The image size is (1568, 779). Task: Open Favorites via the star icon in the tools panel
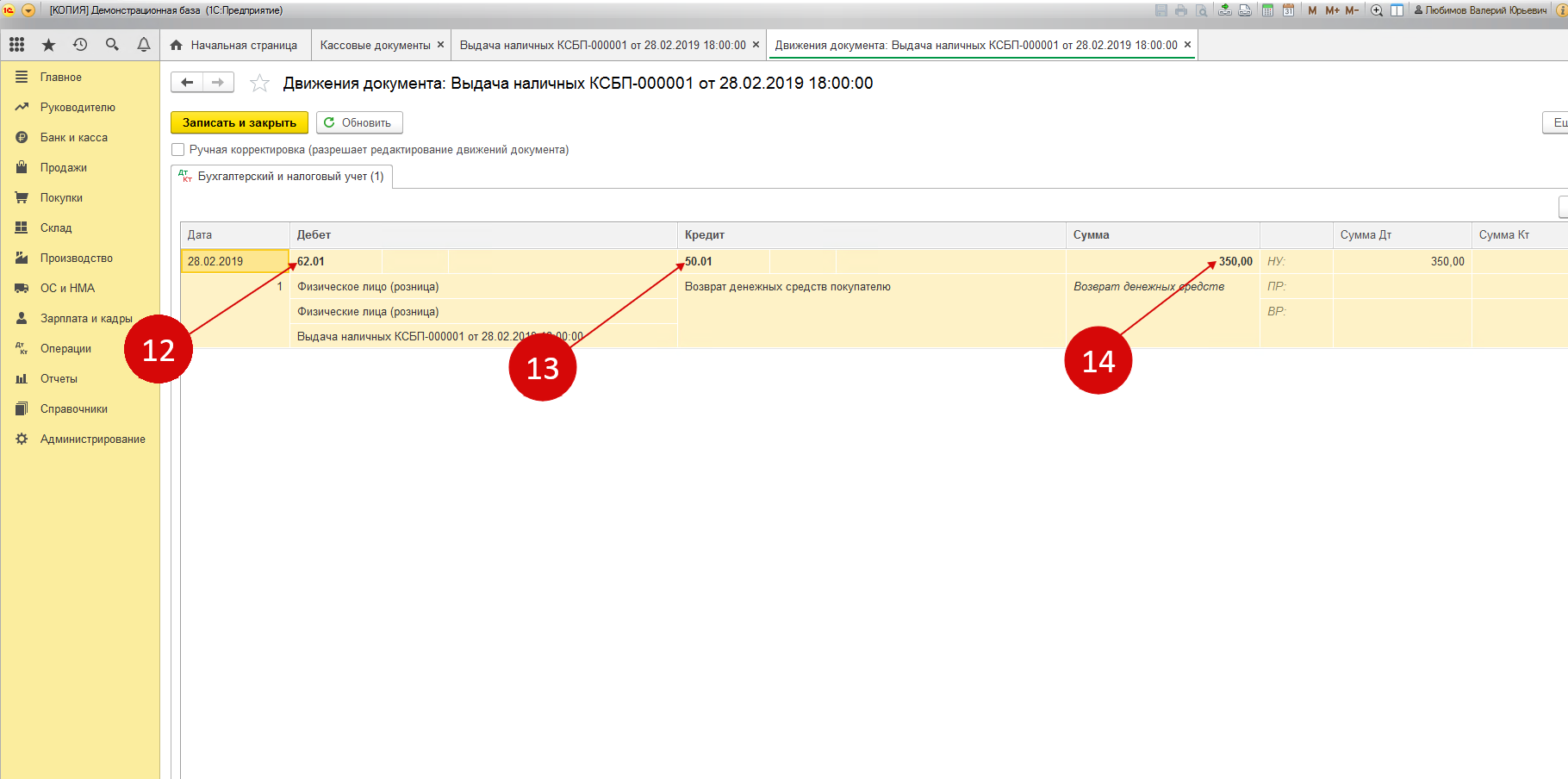(48, 45)
